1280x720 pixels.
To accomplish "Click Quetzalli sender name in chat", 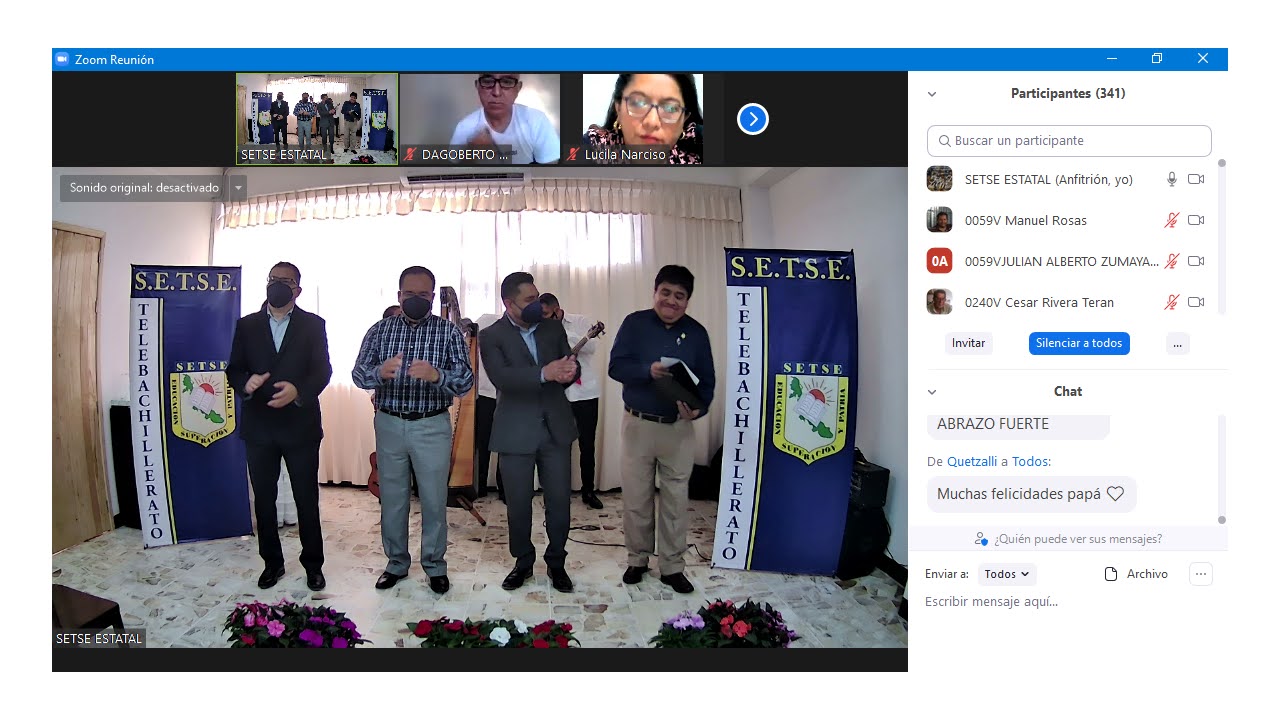I will coord(971,461).
